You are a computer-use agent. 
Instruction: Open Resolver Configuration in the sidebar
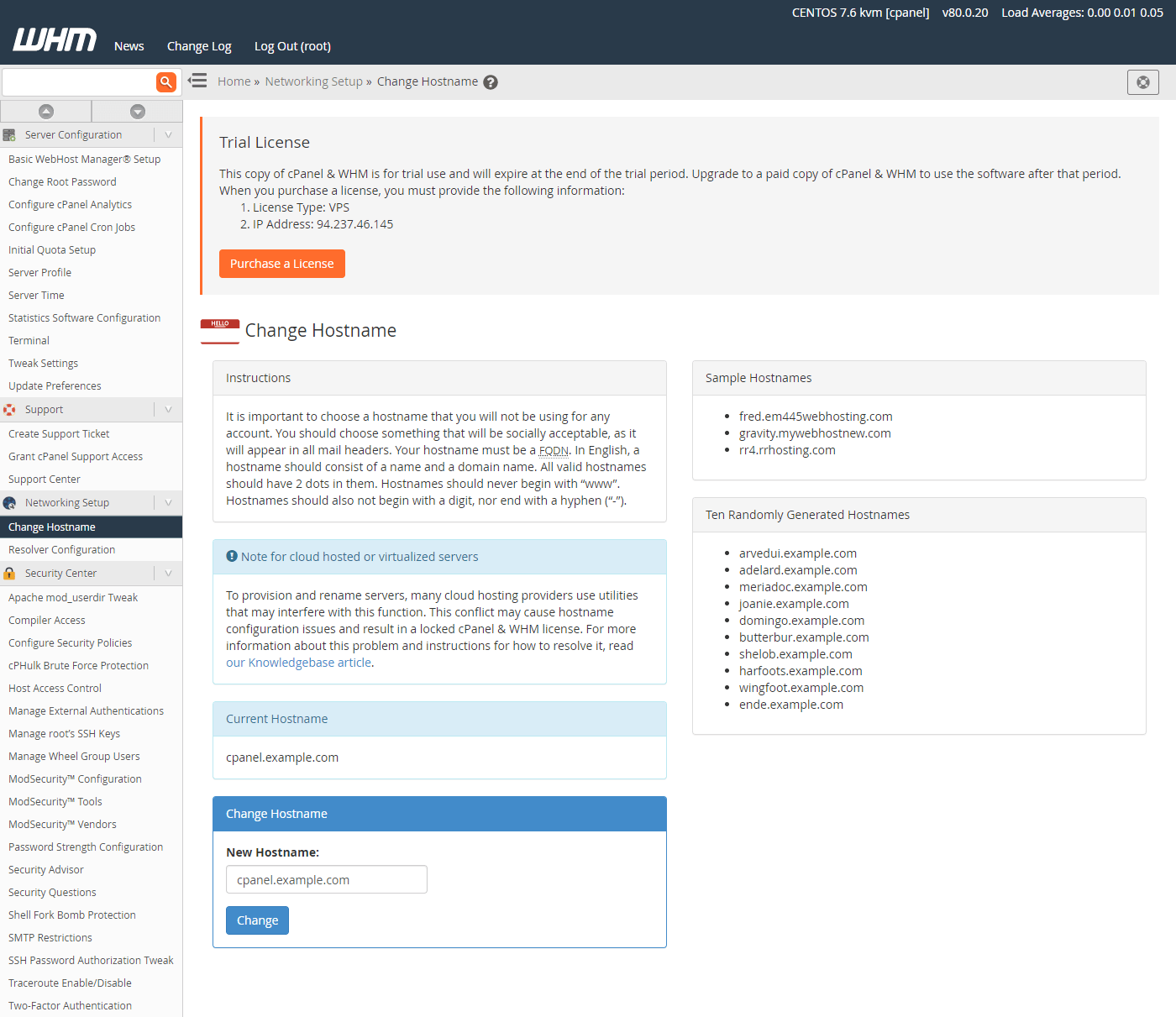coord(62,550)
